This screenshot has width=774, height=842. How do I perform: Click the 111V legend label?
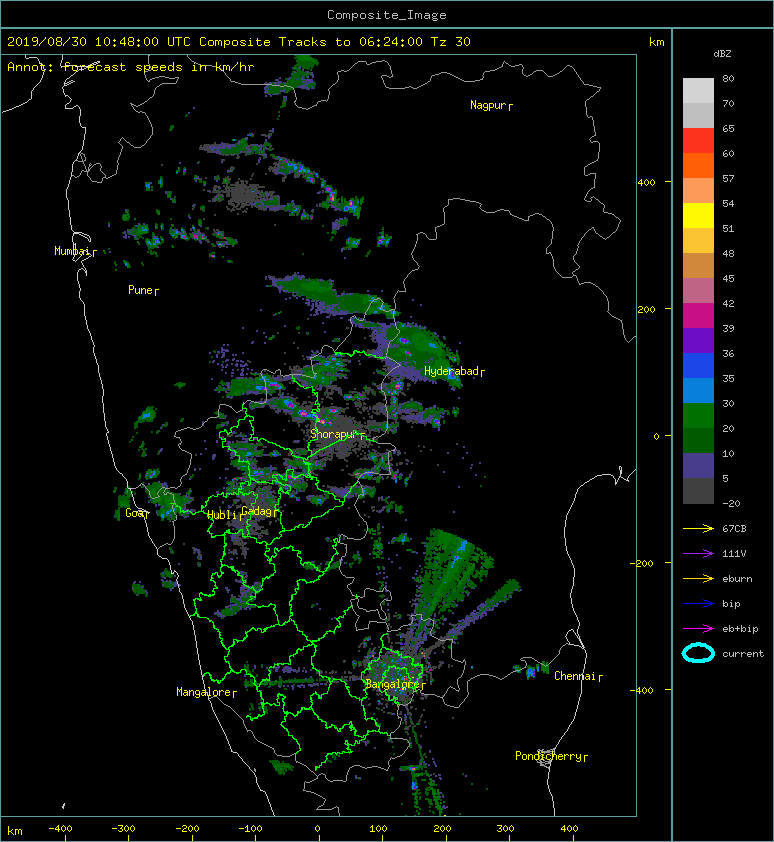[734, 554]
